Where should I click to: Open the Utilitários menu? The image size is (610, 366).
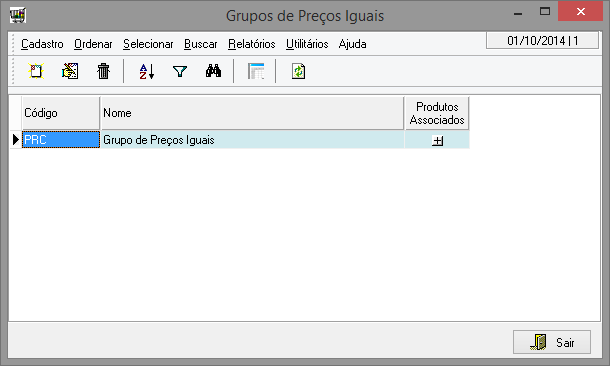point(307,44)
